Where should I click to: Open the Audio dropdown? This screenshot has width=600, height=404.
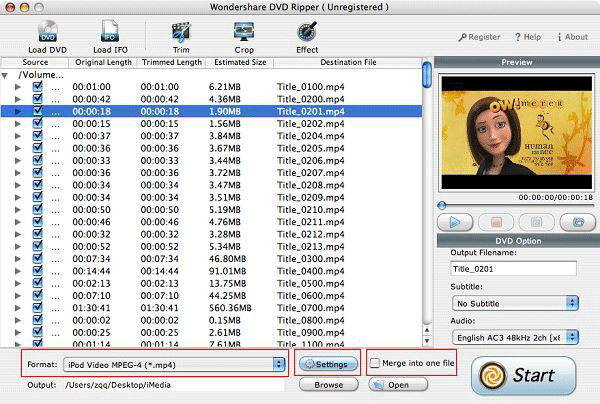pos(515,337)
